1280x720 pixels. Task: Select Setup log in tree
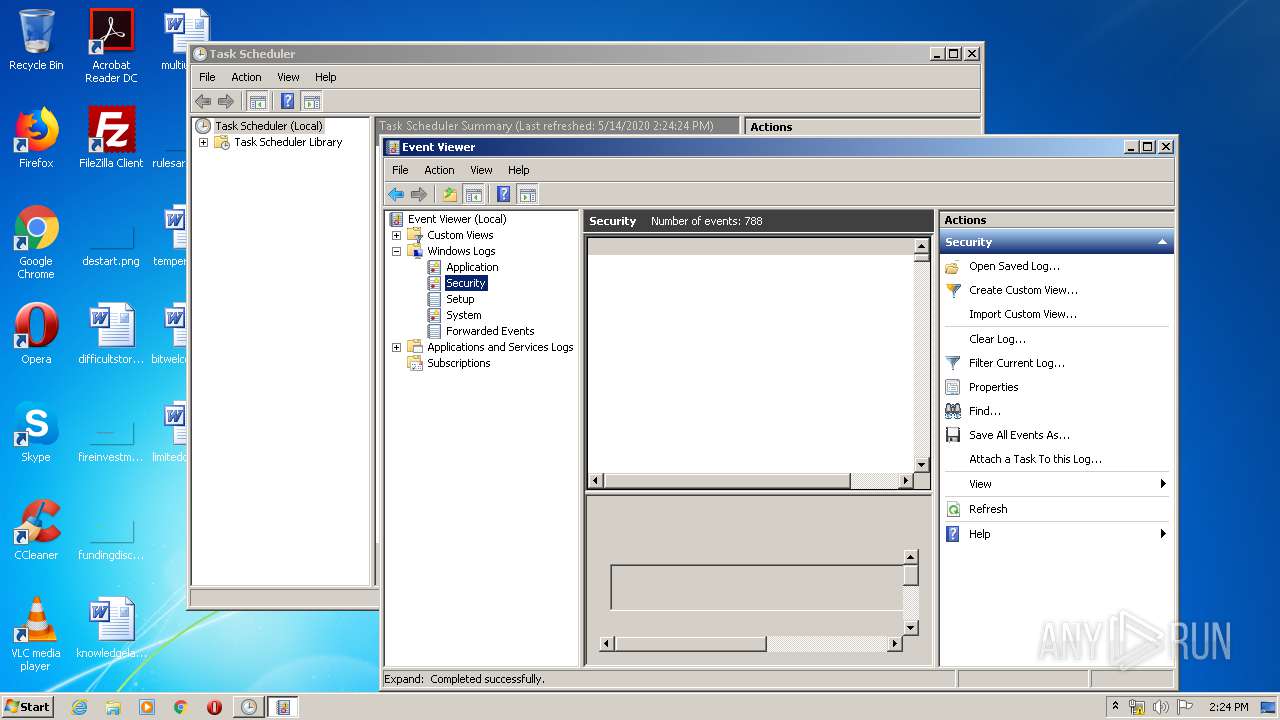coord(460,299)
